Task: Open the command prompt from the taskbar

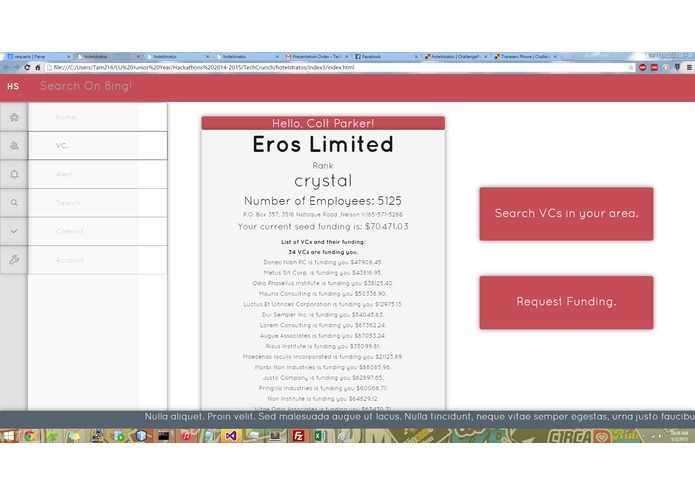Action: 164,436
